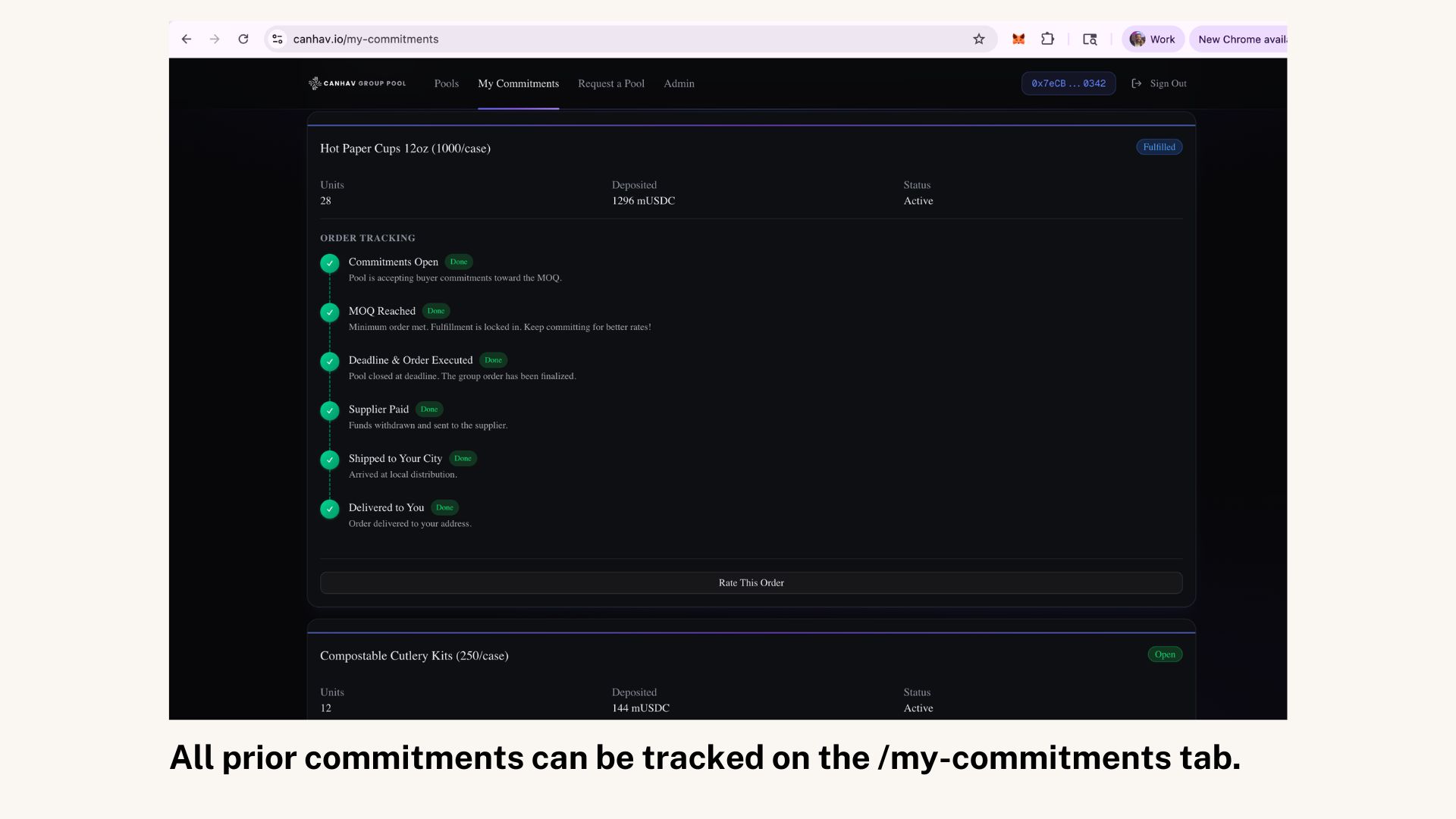This screenshot has height=819, width=1456.
Task: Open MetaMask fox extension icon
Action: point(1018,39)
